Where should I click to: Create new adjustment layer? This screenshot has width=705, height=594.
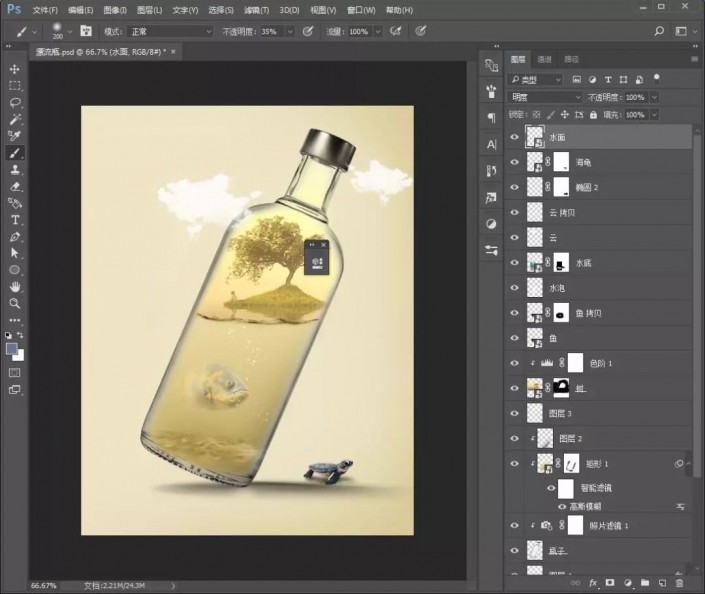[628, 583]
